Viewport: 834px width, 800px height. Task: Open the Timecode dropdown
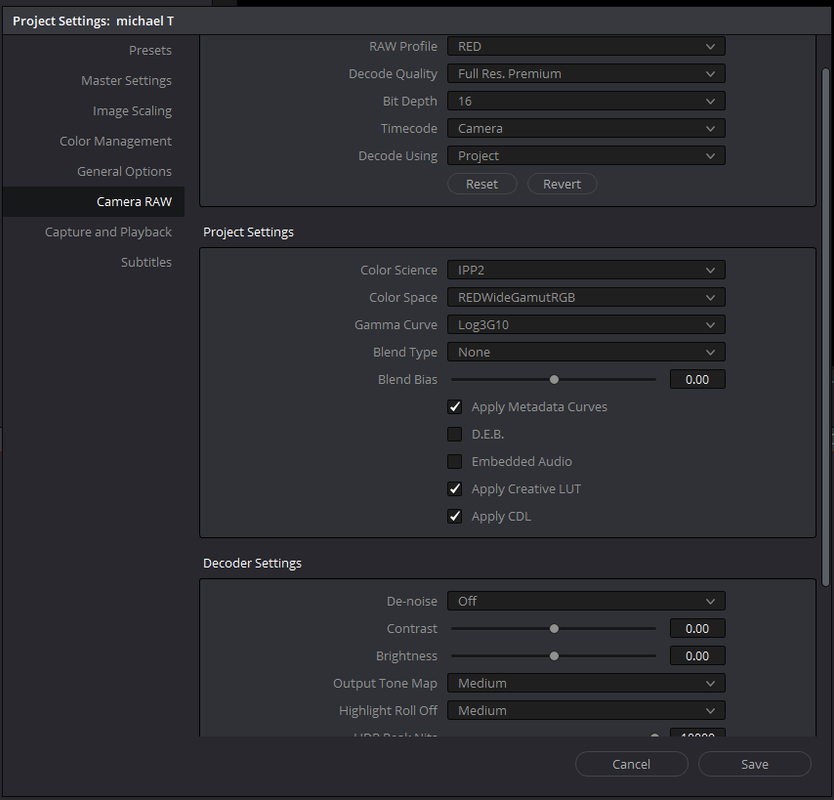coord(586,128)
